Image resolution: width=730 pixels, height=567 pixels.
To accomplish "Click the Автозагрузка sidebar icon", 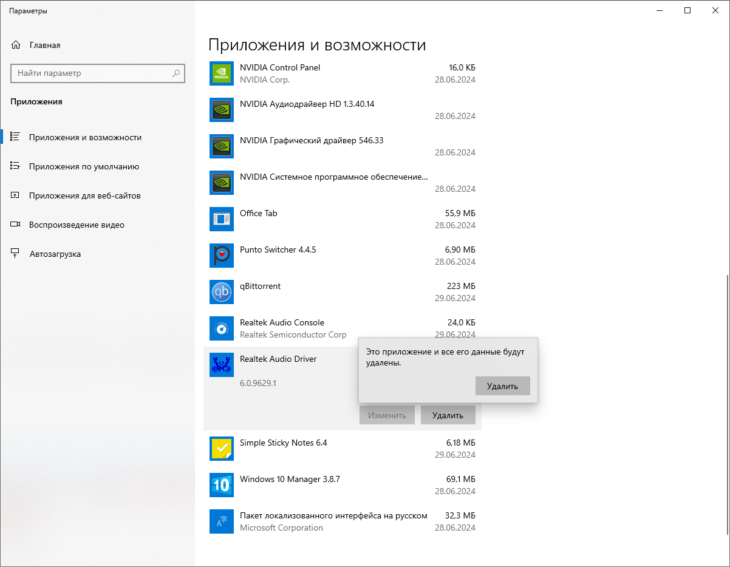I will point(15,253).
